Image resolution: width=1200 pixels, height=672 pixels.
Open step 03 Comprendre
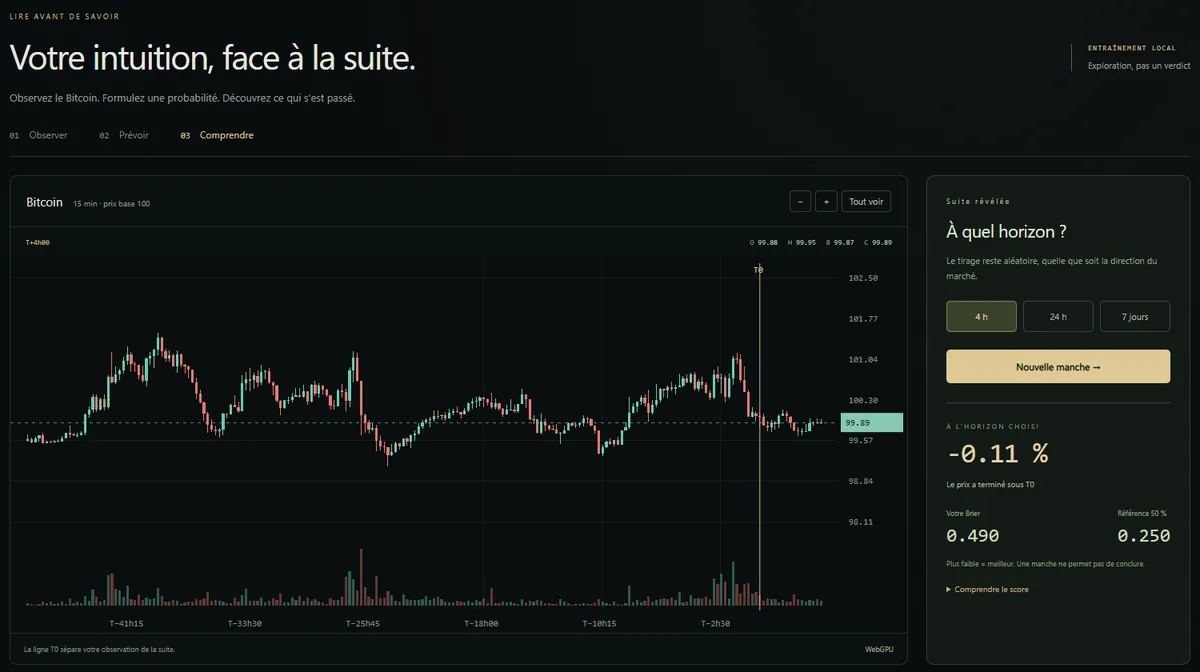point(217,135)
